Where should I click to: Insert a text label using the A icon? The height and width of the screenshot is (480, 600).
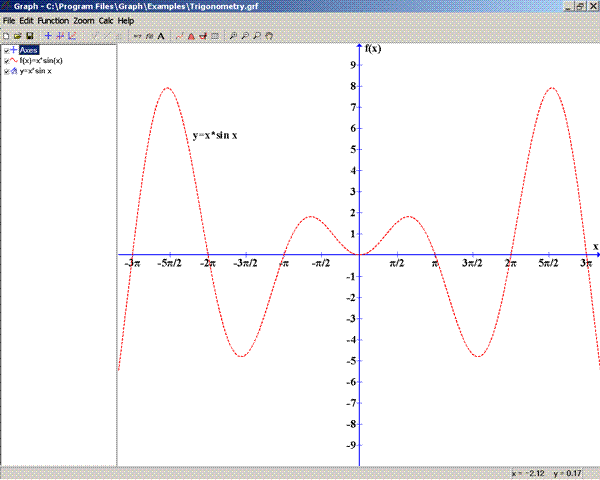[160, 35]
